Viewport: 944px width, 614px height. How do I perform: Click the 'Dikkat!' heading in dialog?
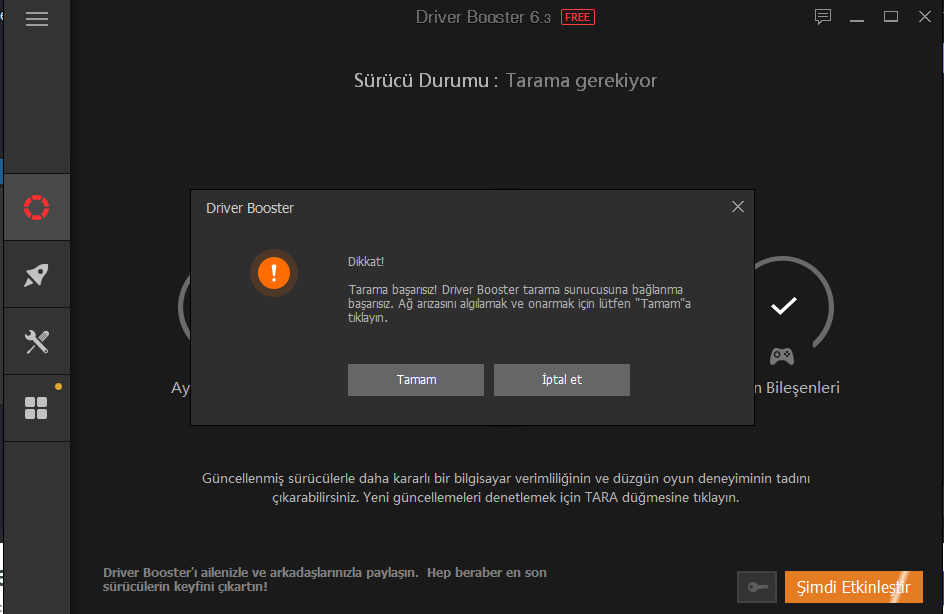coord(366,262)
